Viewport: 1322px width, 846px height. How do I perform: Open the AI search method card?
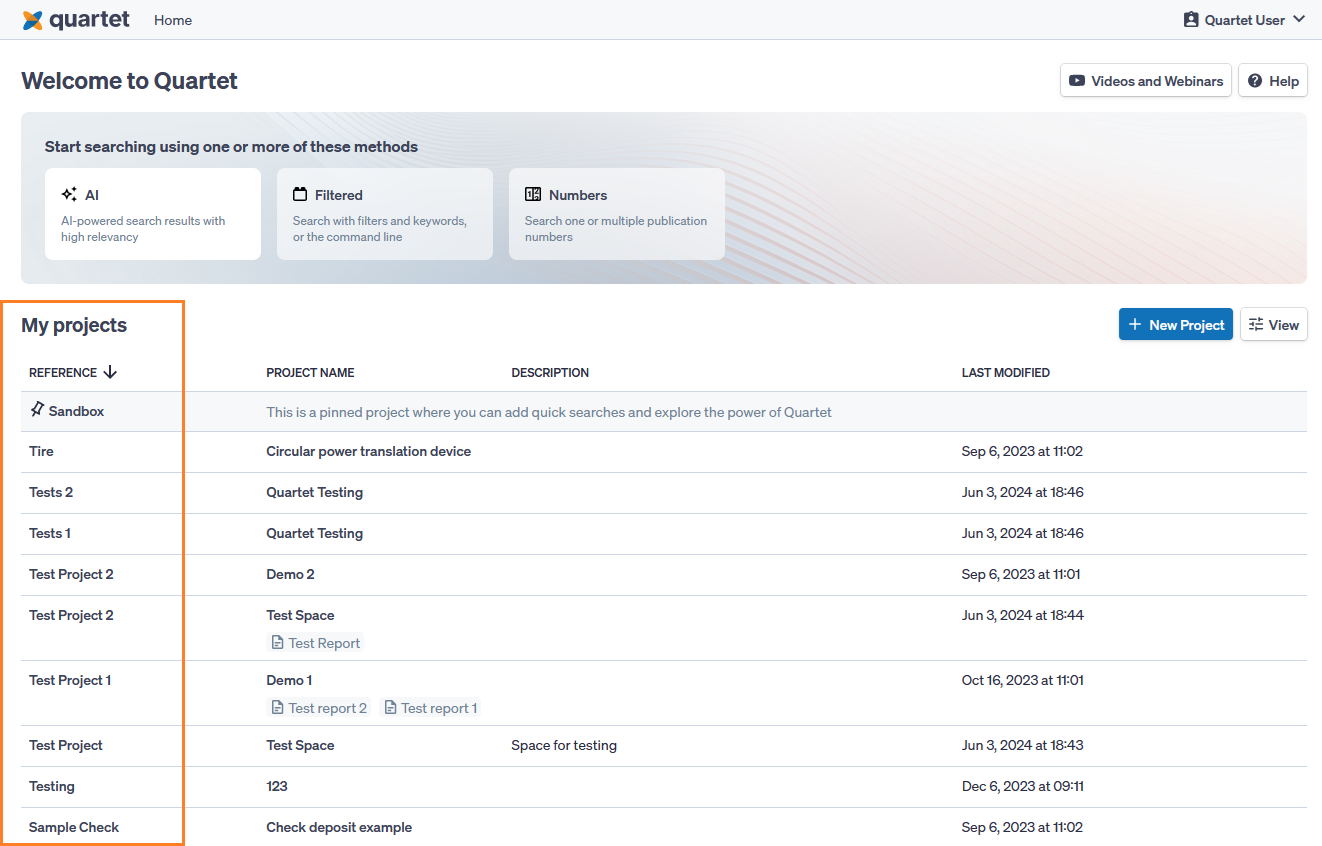pyautogui.click(x=153, y=214)
